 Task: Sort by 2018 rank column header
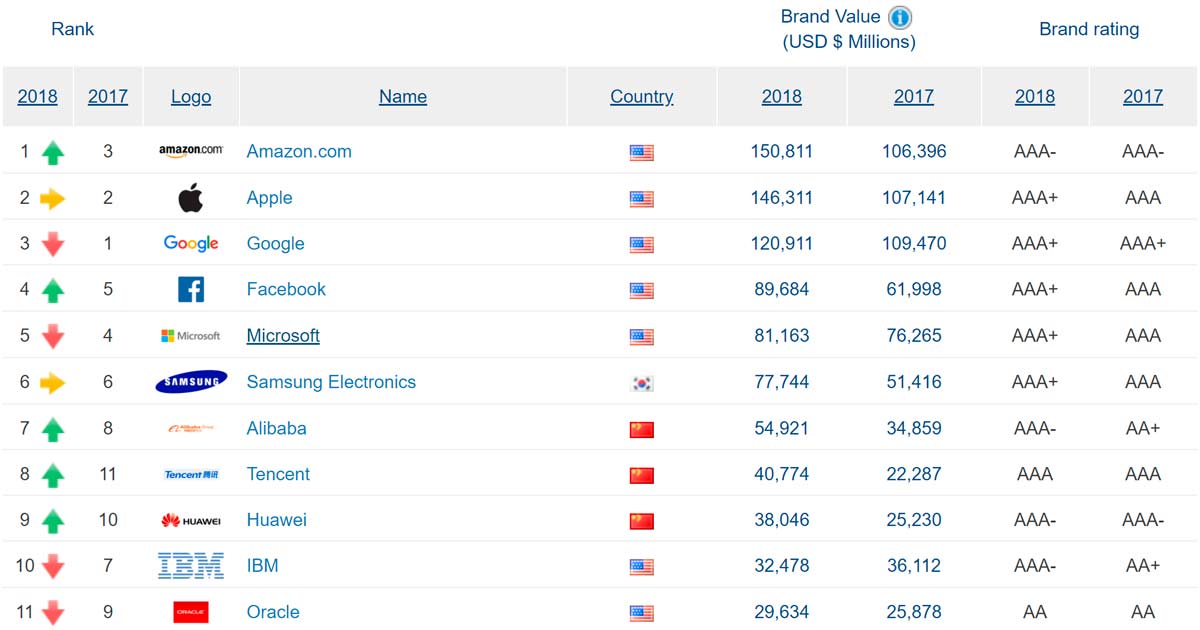coord(38,97)
